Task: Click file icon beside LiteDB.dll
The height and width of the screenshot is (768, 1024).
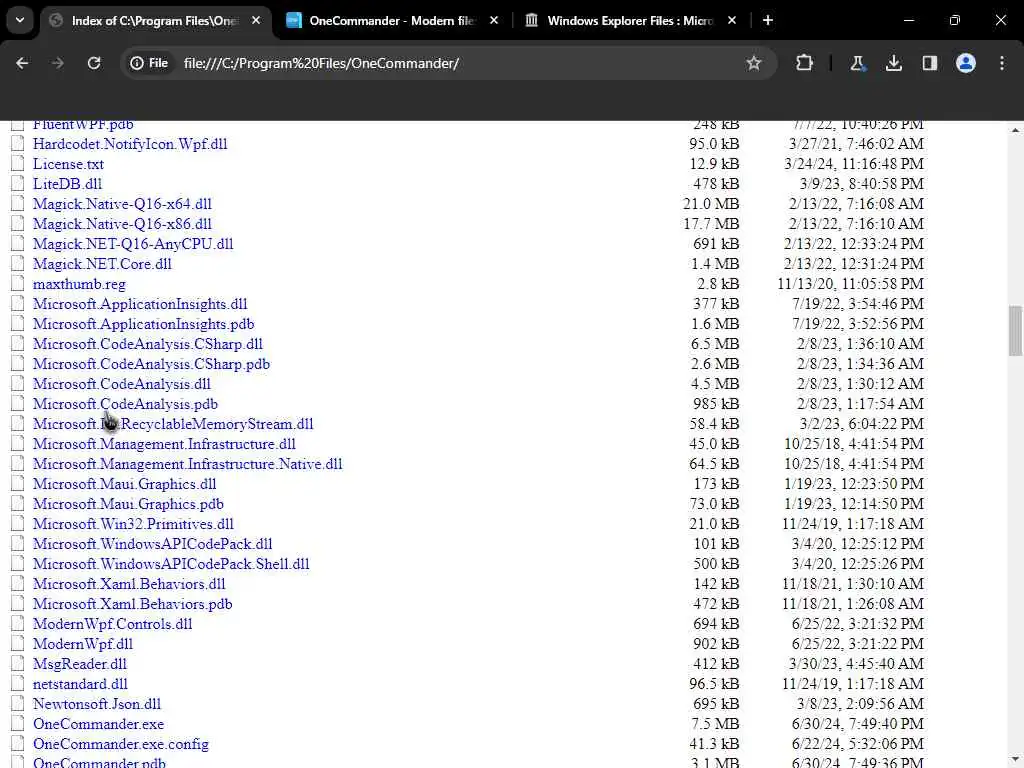Action: 18,184
